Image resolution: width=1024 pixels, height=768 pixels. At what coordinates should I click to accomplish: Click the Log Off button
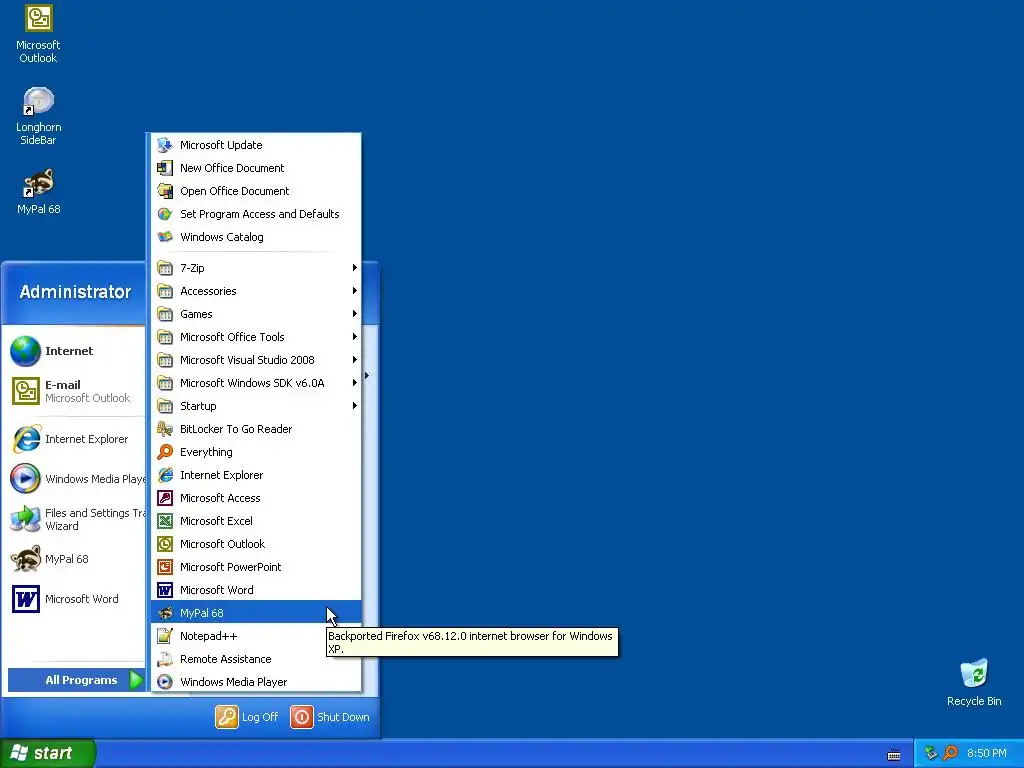click(247, 717)
